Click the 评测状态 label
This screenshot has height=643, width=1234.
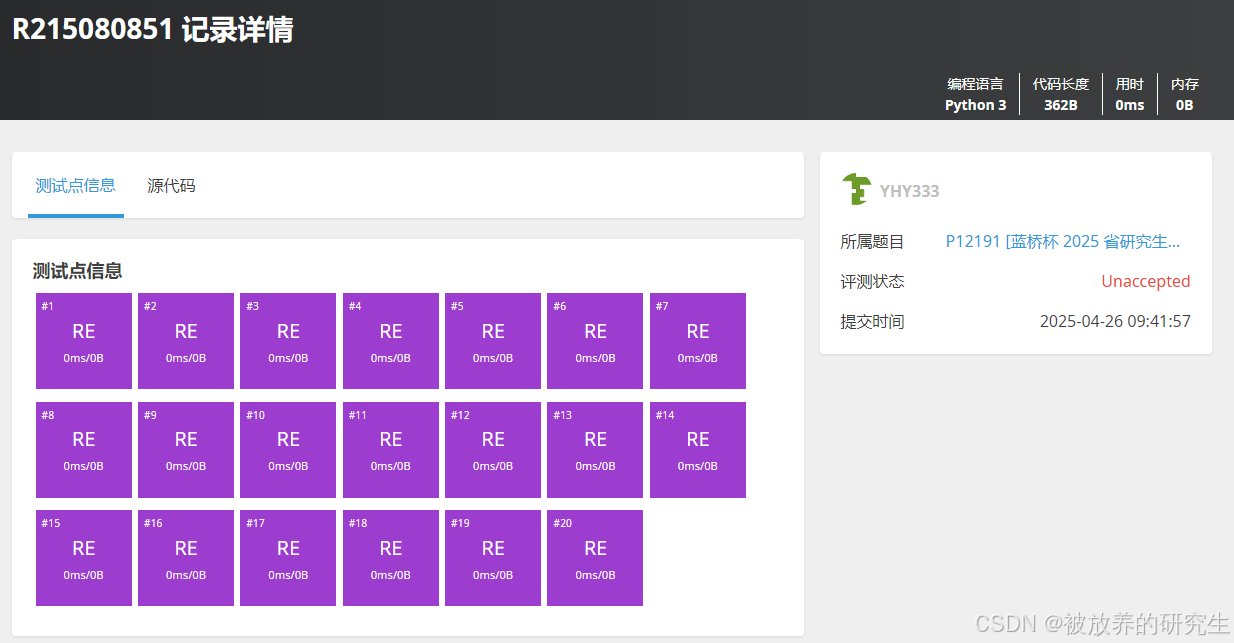point(873,281)
